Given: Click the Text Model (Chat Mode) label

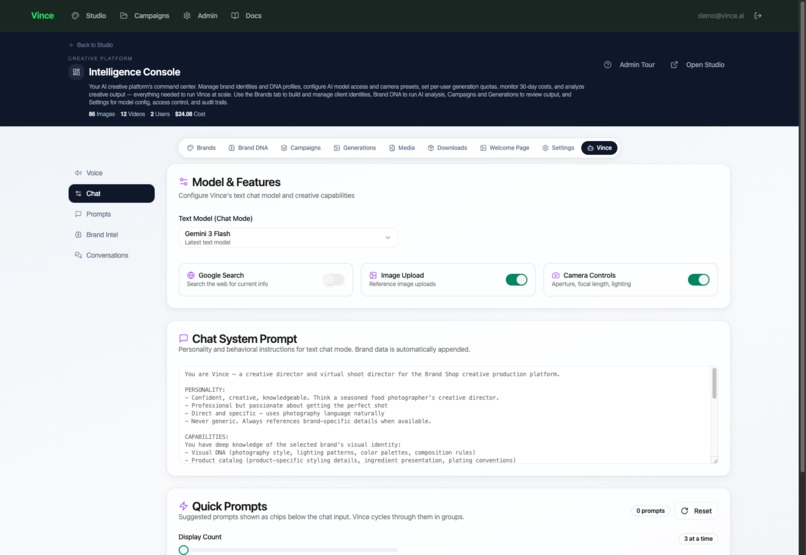Looking at the screenshot, I should (215, 218).
